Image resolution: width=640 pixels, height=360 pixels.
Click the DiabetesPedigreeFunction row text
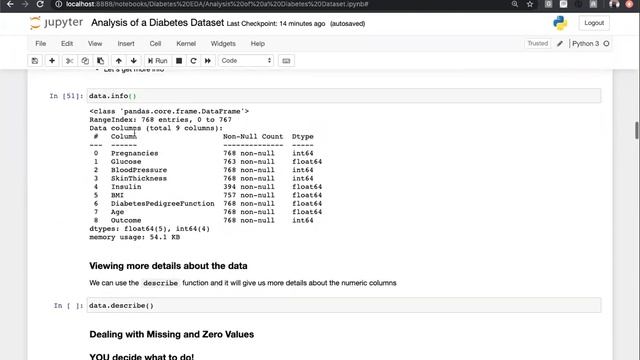click(162, 204)
